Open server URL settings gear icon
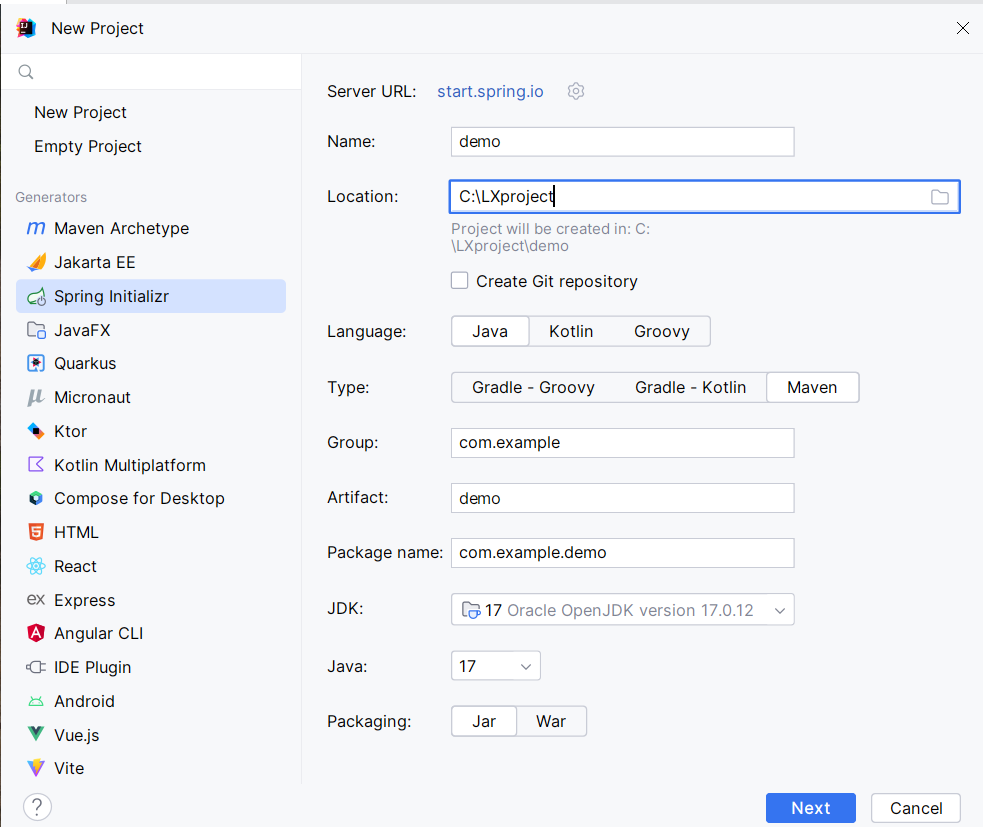Image resolution: width=983 pixels, height=827 pixels. coord(576,92)
